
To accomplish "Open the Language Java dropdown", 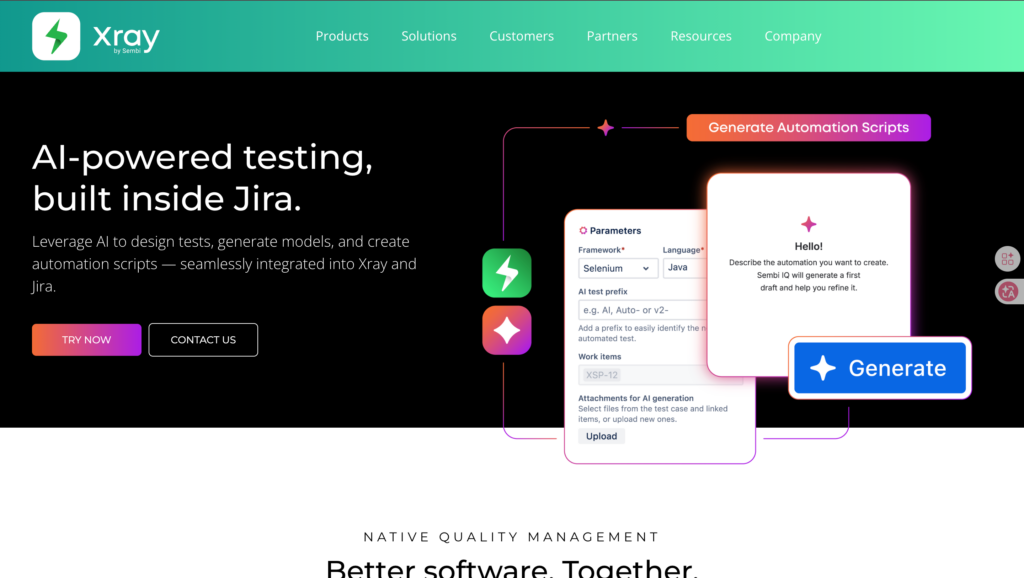I will click(684, 268).
